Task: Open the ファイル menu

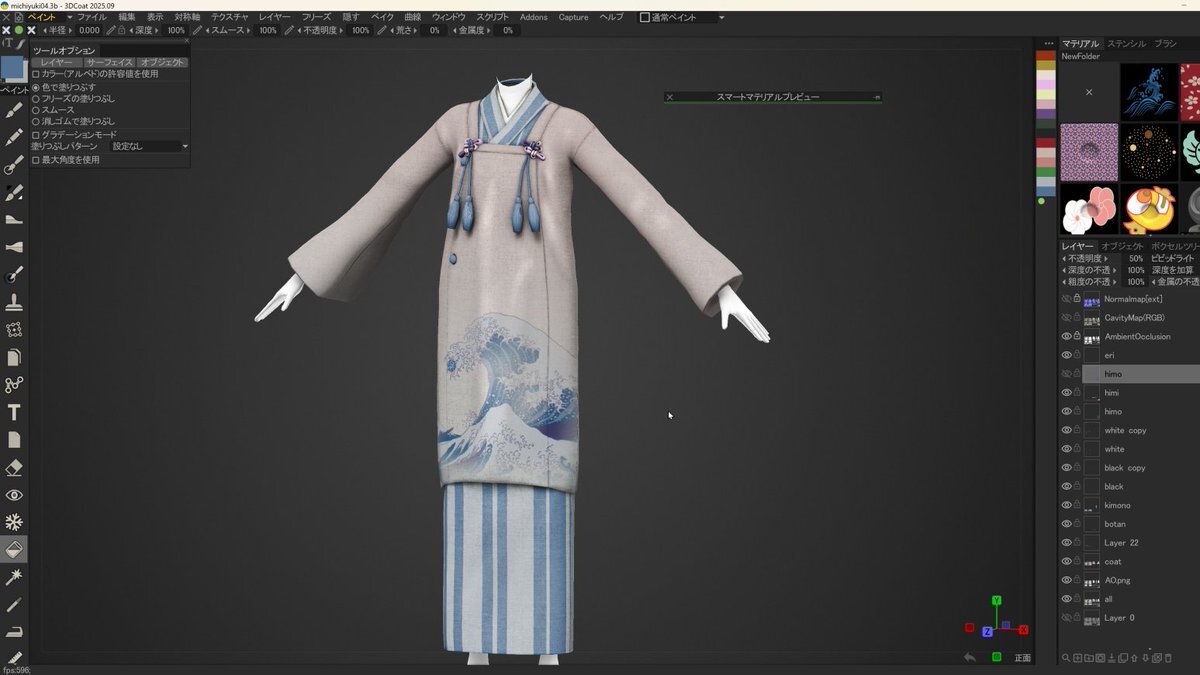Action: [x=92, y=17]
